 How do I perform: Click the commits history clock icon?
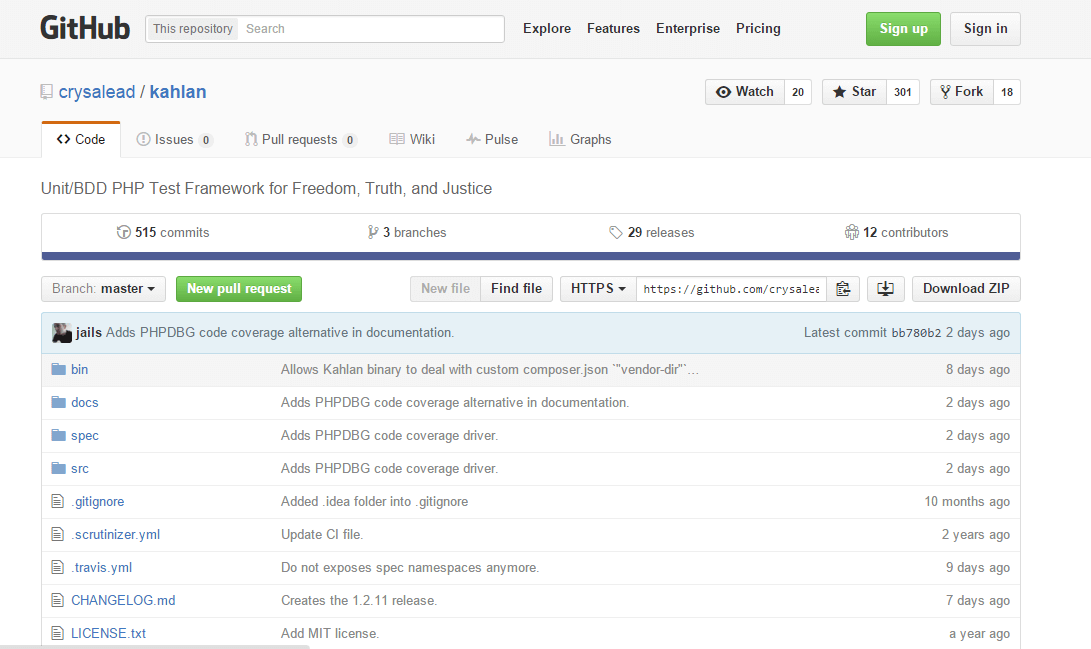124,232
